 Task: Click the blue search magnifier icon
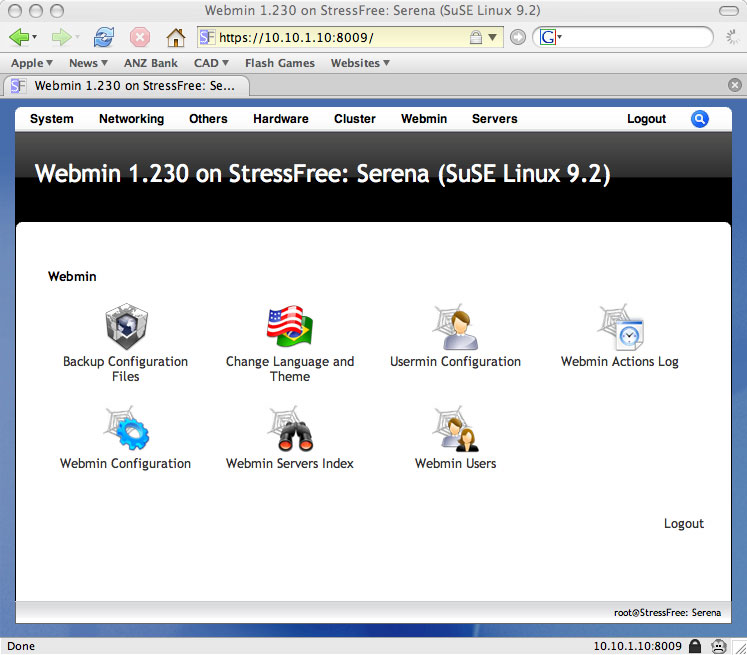point(699,119)
